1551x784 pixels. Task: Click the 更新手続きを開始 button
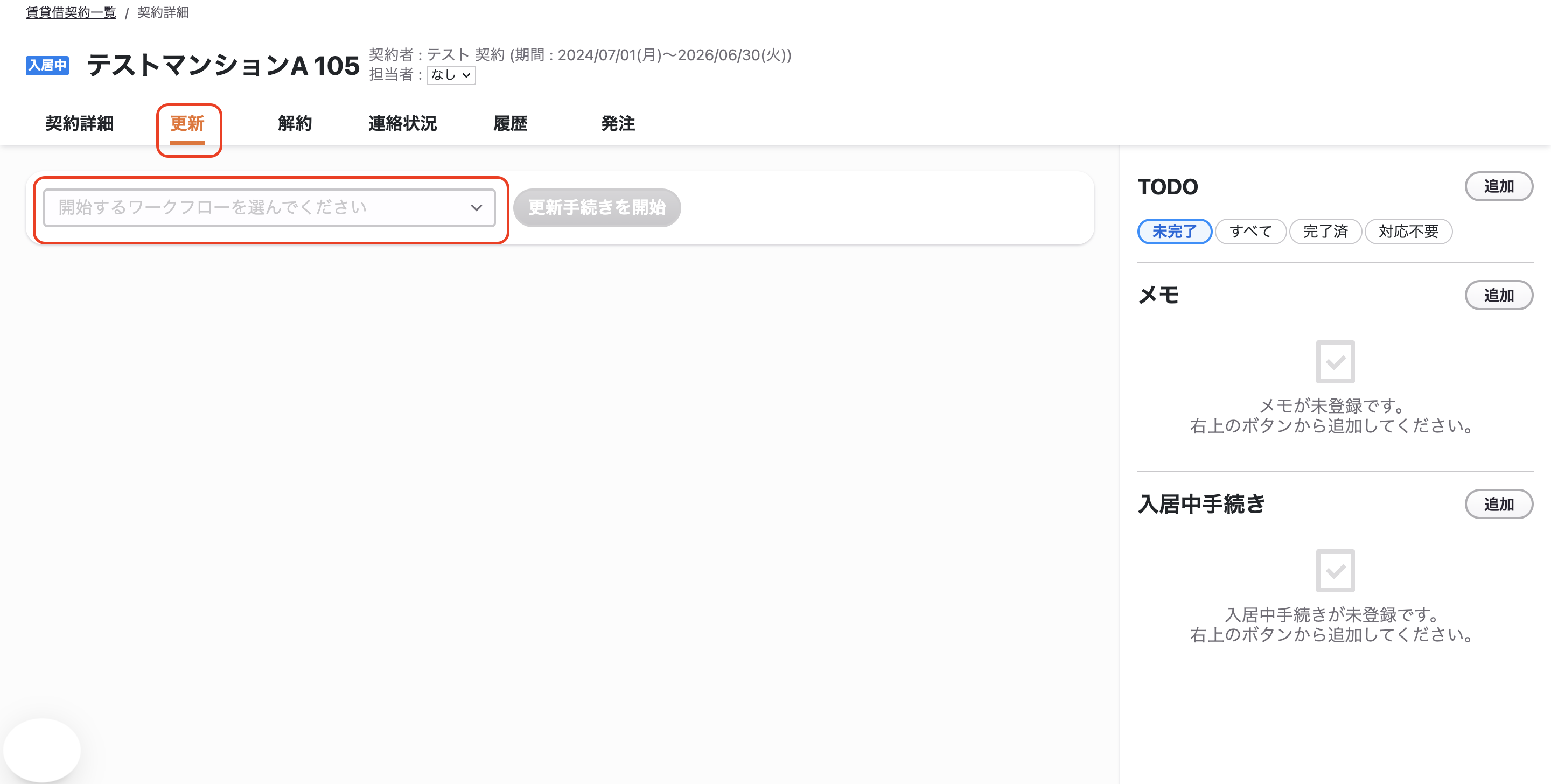point(597,208)
